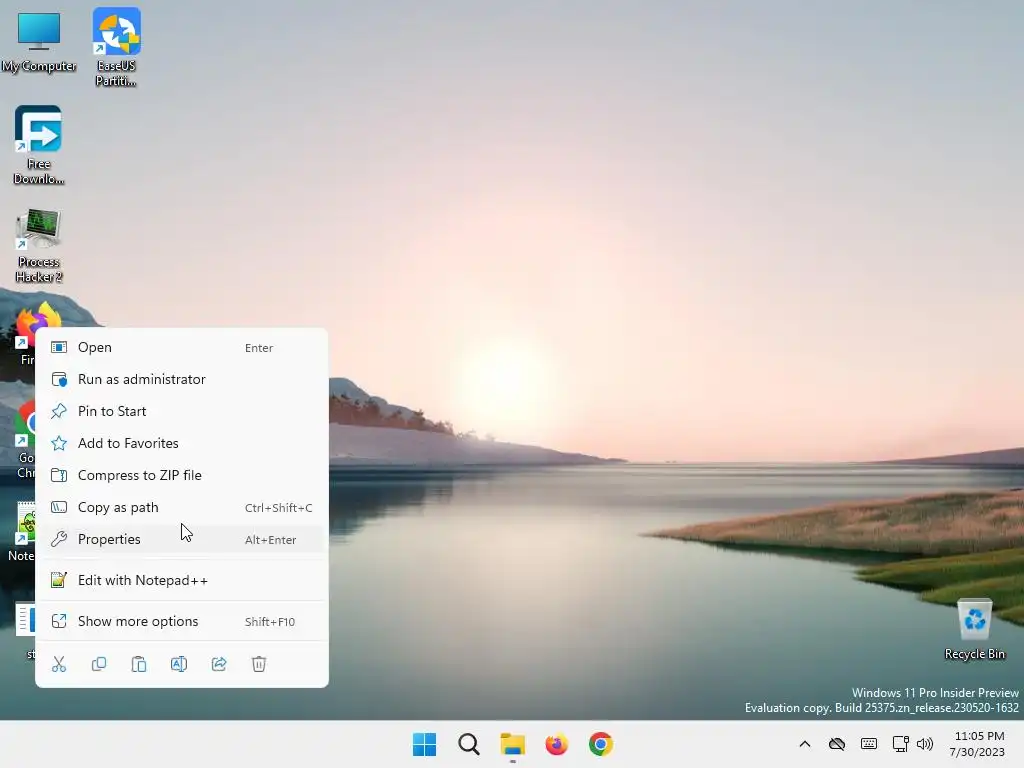
Task: Choose Copy as path
Action: pos(181,507)
